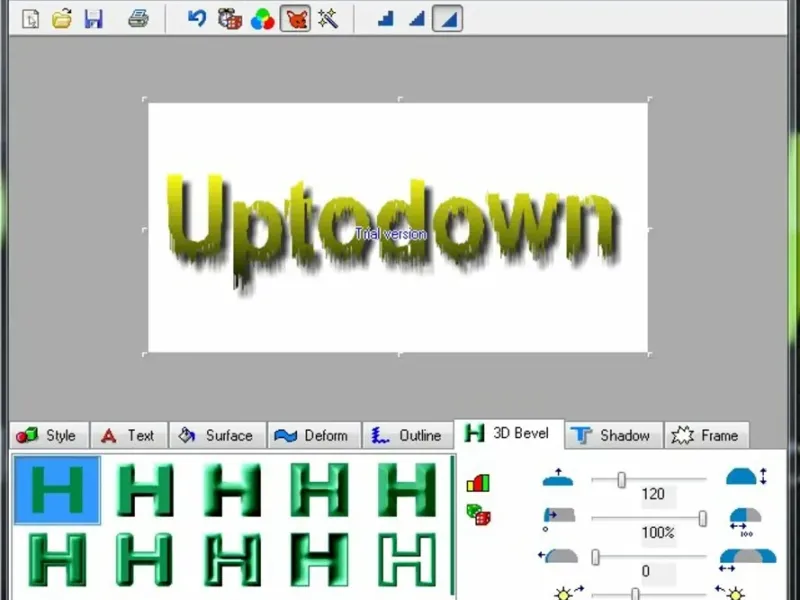Click the narrow bevel width icon left of 100% slider
The width and height of the screenshot is (800, 600).
click(558, 517)
